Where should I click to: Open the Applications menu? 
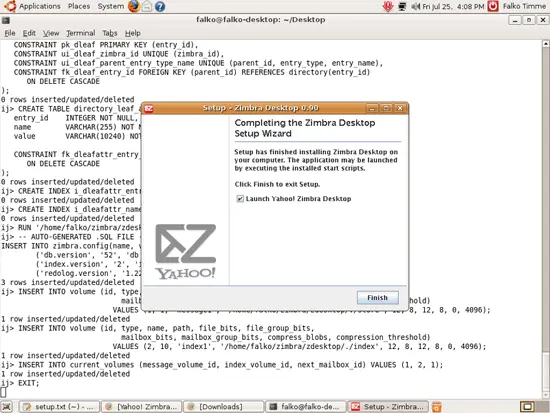coord(40,6)
